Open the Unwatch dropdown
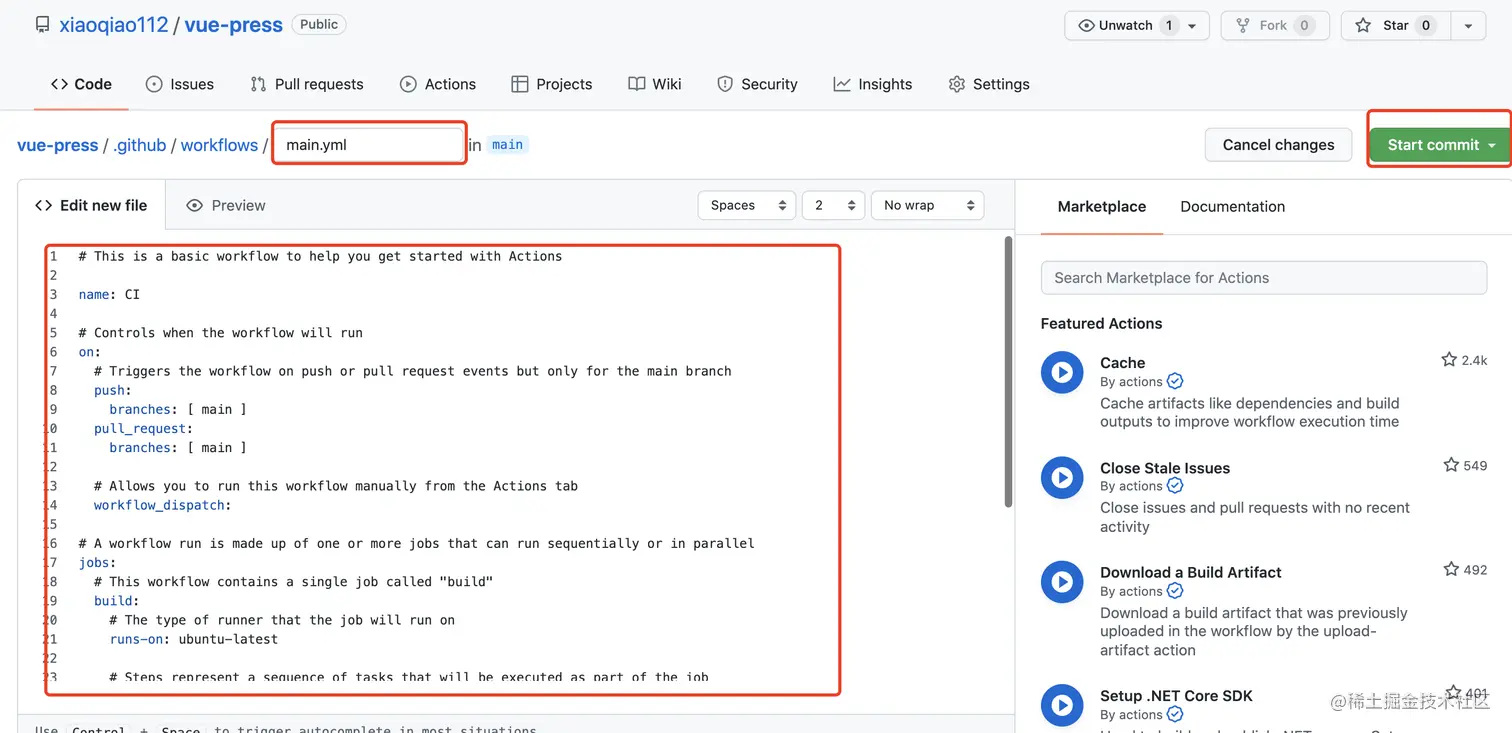The image size is (1512, 733). coord(1192,26)
